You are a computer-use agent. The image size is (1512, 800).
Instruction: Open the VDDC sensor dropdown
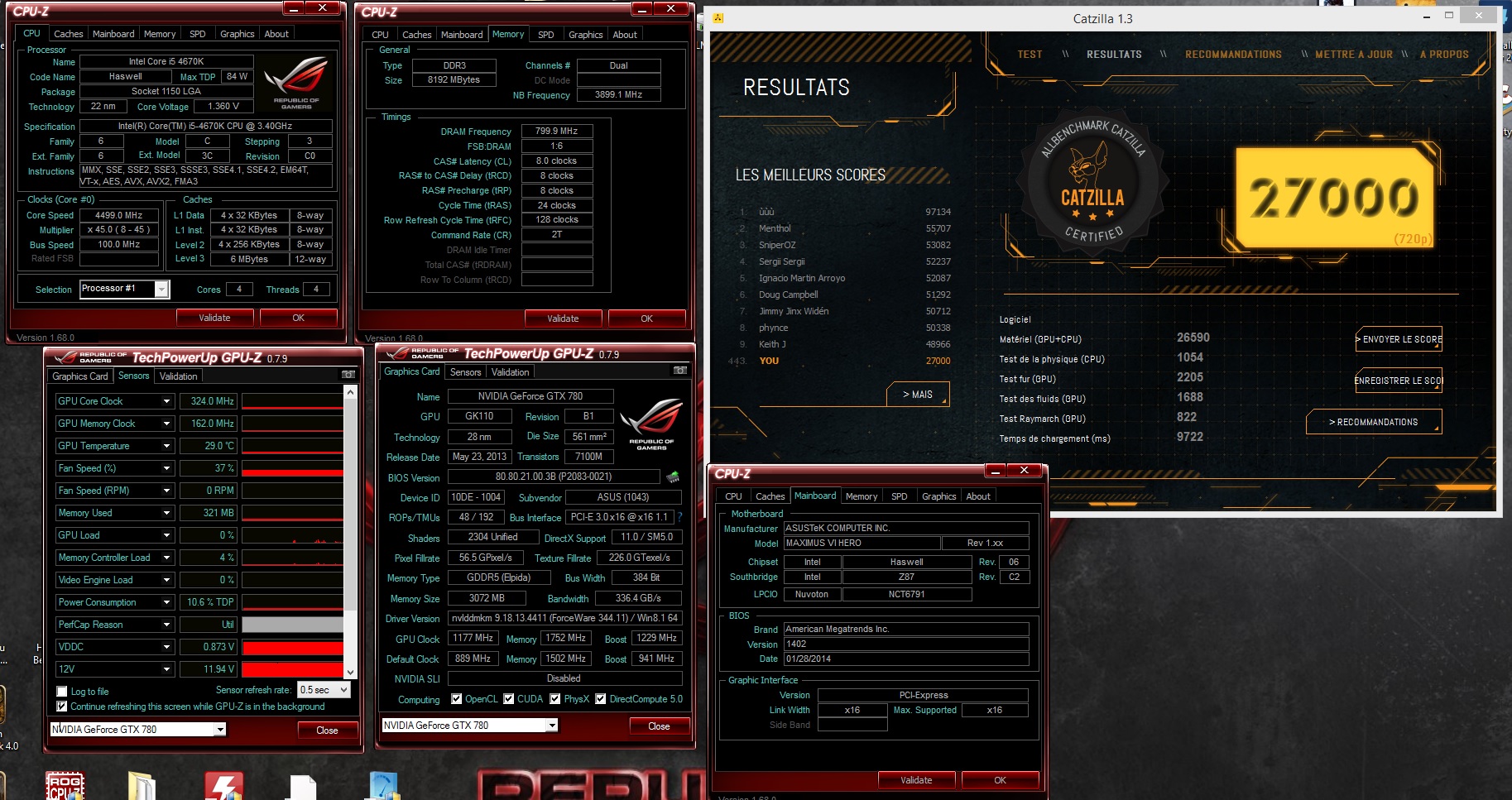click(166, 647)
